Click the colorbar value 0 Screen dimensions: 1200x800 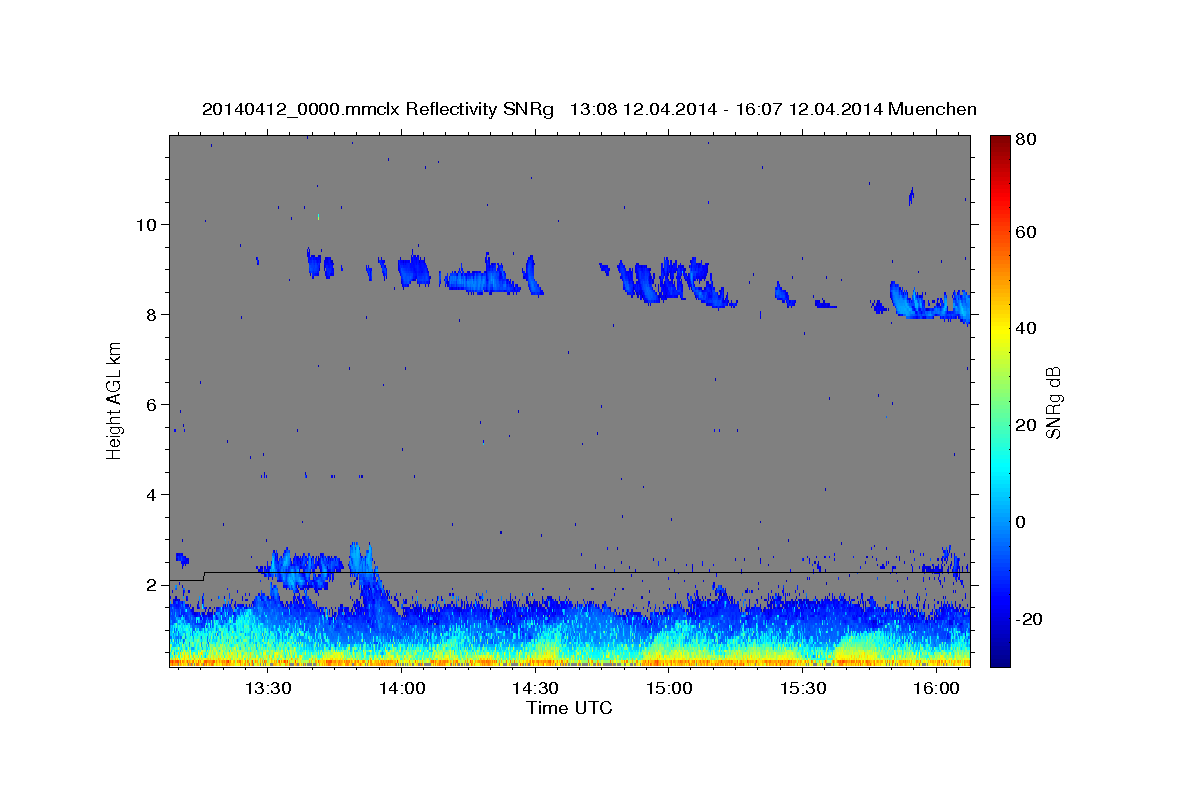(x=1021, y=522)
